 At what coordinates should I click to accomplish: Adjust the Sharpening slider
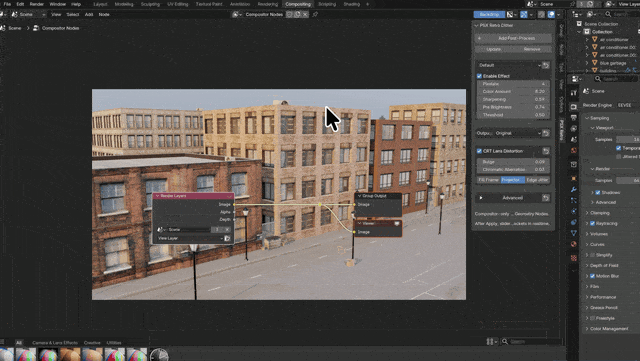tap(513, 100)
